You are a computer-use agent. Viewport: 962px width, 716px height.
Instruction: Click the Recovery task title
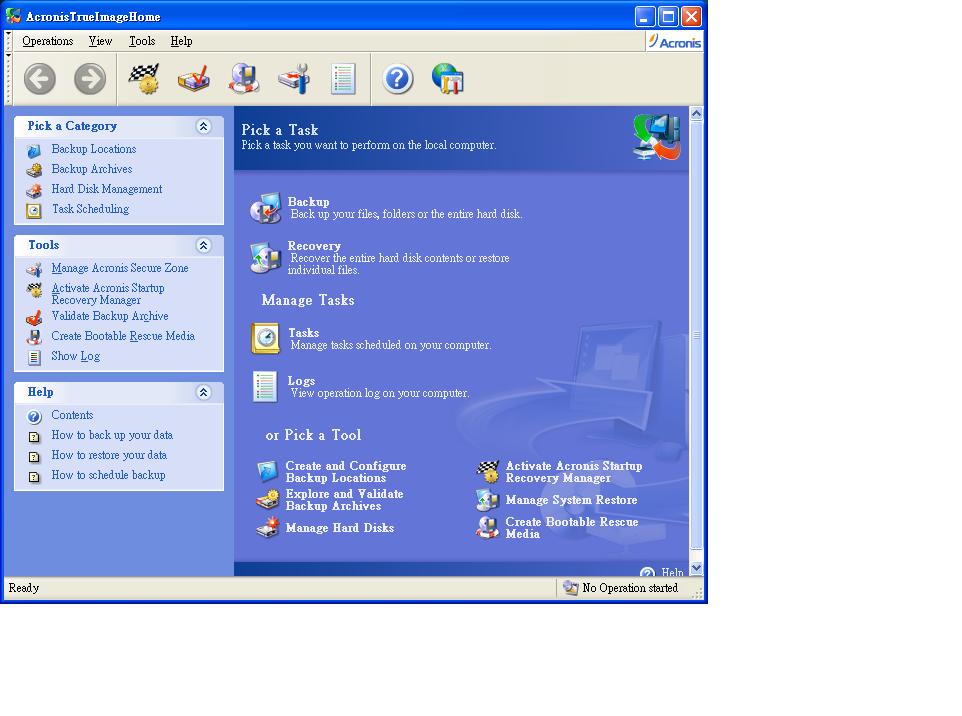[314, 245]
